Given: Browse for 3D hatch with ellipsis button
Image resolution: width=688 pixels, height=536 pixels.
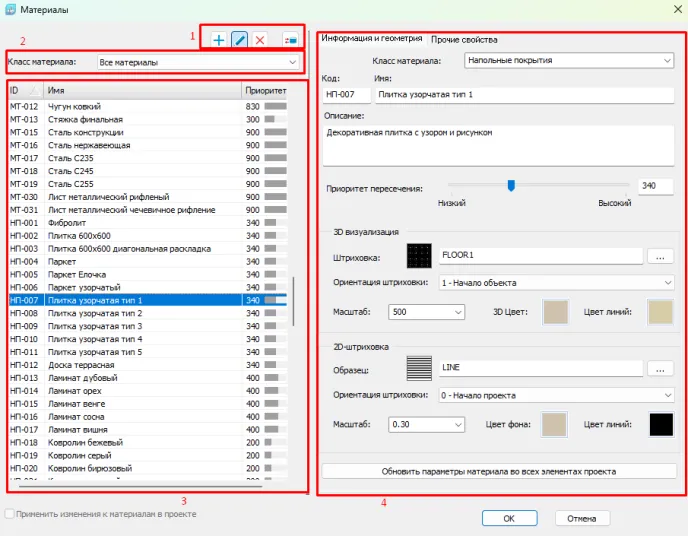Looking at the screenshot, I should (x=661, y=256).
